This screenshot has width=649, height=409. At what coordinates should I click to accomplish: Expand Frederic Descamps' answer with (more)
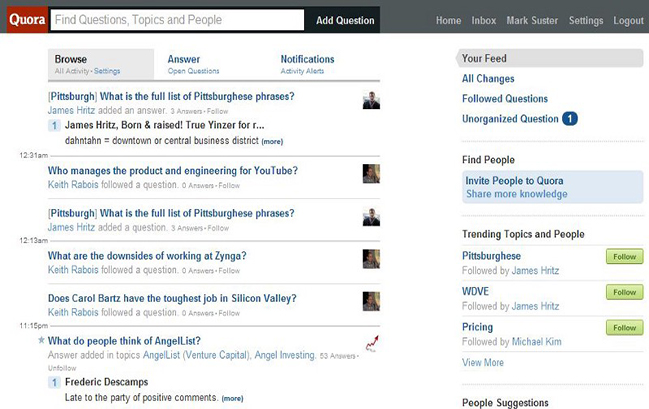[232, 399]
